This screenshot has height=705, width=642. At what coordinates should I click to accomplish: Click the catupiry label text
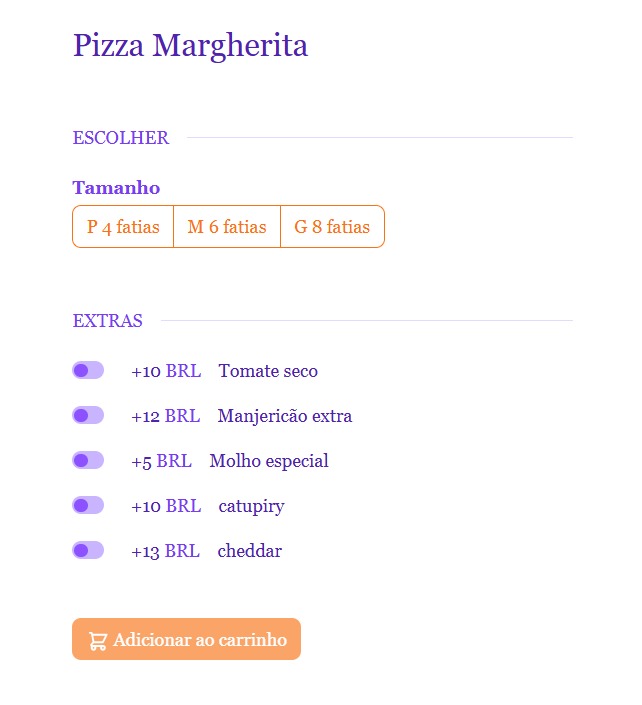click(x=251, y=507)
